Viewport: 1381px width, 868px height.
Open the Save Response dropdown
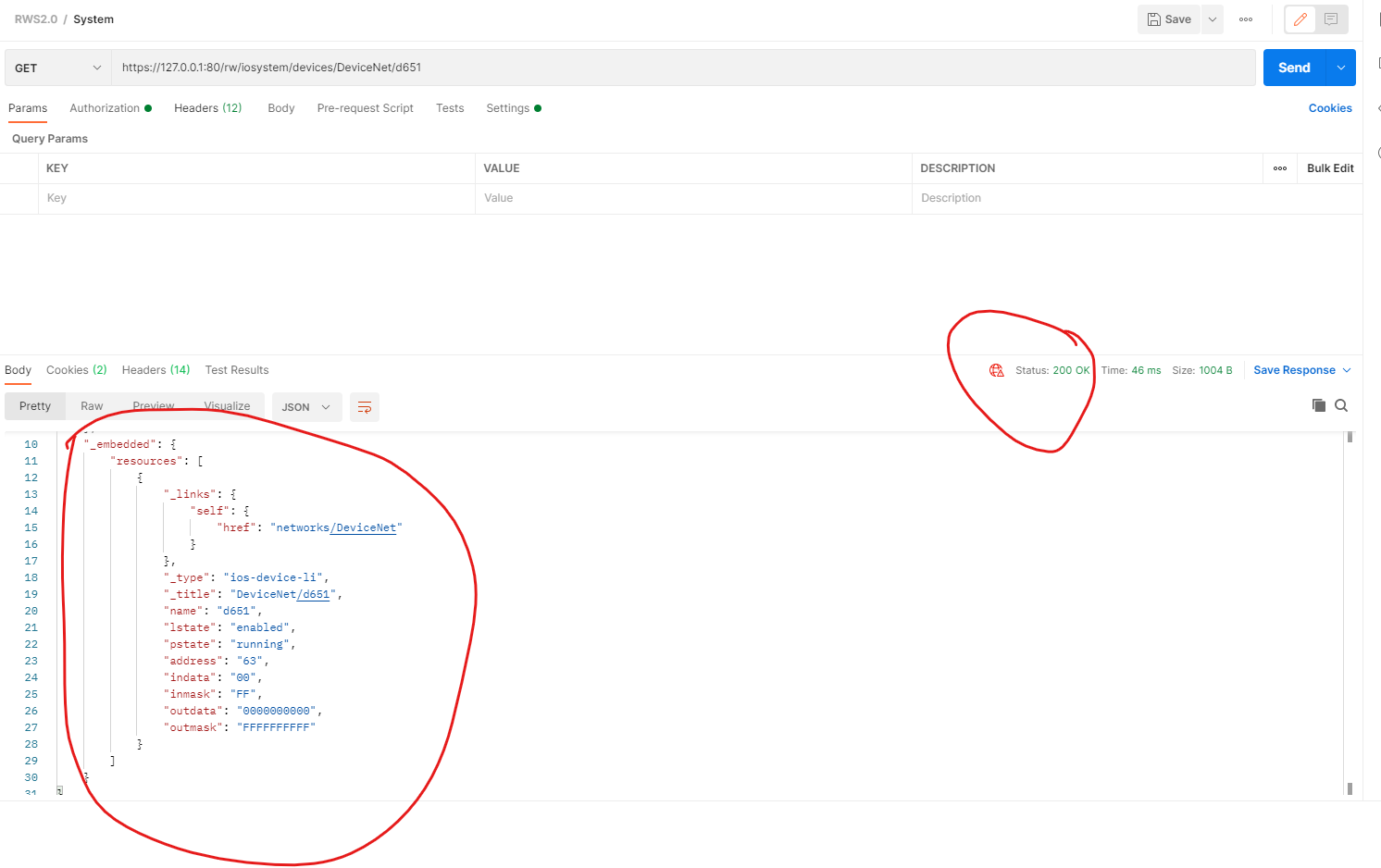(x=1302, y=370)
